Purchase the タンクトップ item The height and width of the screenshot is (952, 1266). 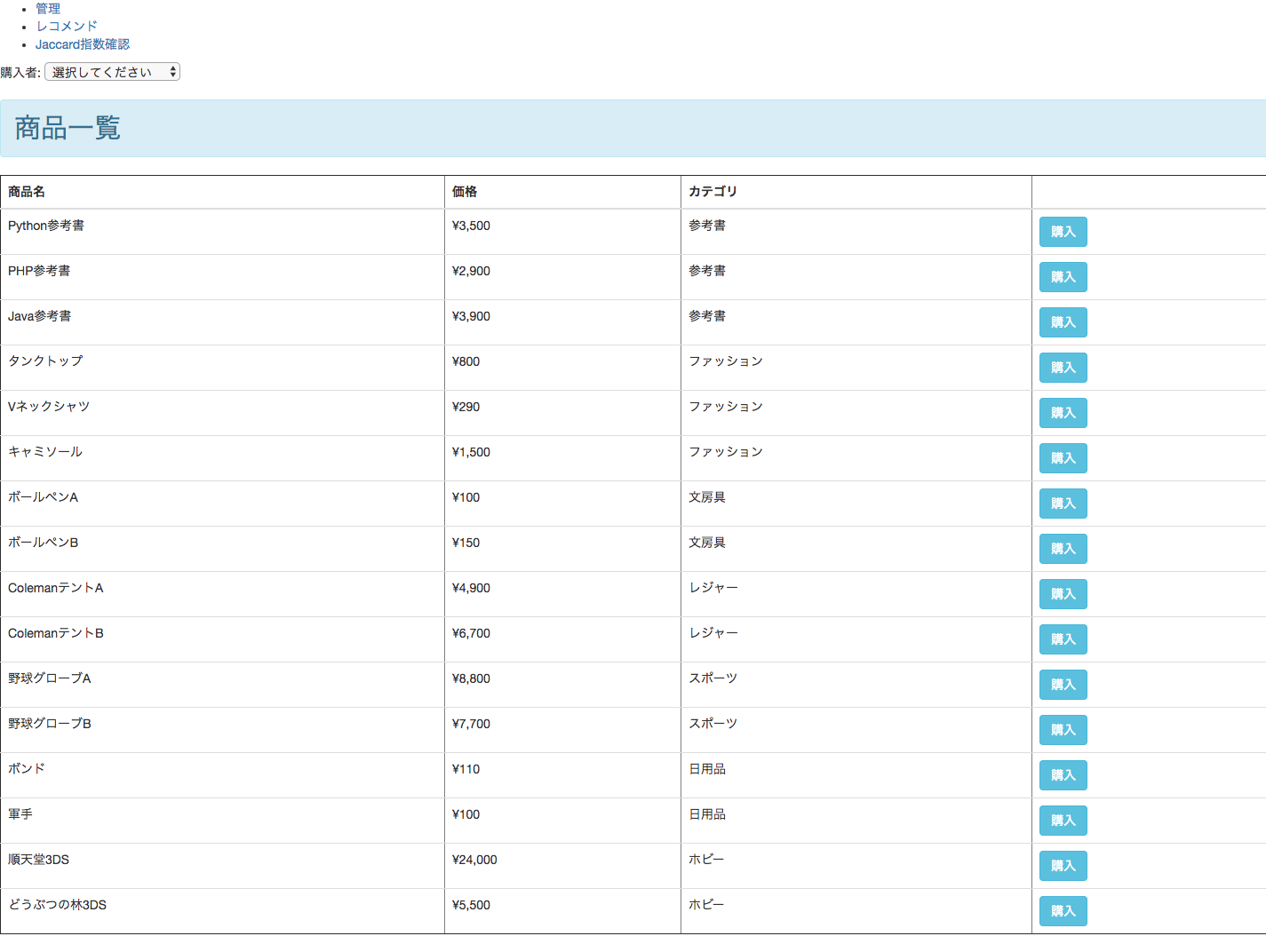pyautogui.click(x=1063, y=368)
